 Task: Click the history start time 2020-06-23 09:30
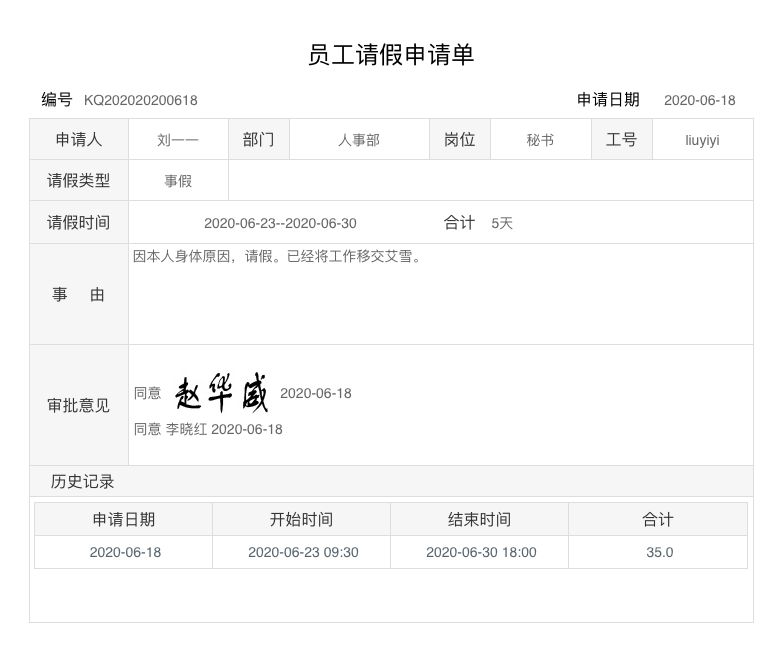[x=303, y=552]
